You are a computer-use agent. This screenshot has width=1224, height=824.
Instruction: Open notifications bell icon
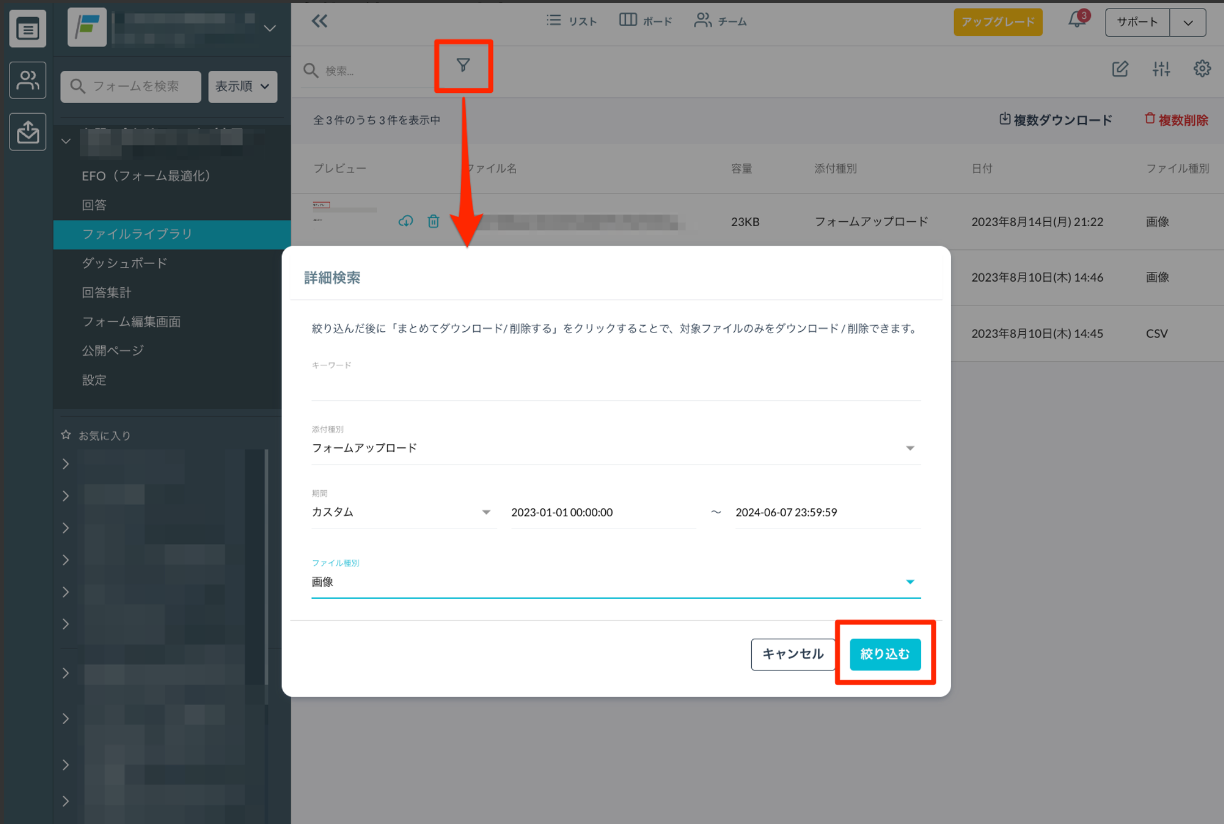click(1076, 21)
